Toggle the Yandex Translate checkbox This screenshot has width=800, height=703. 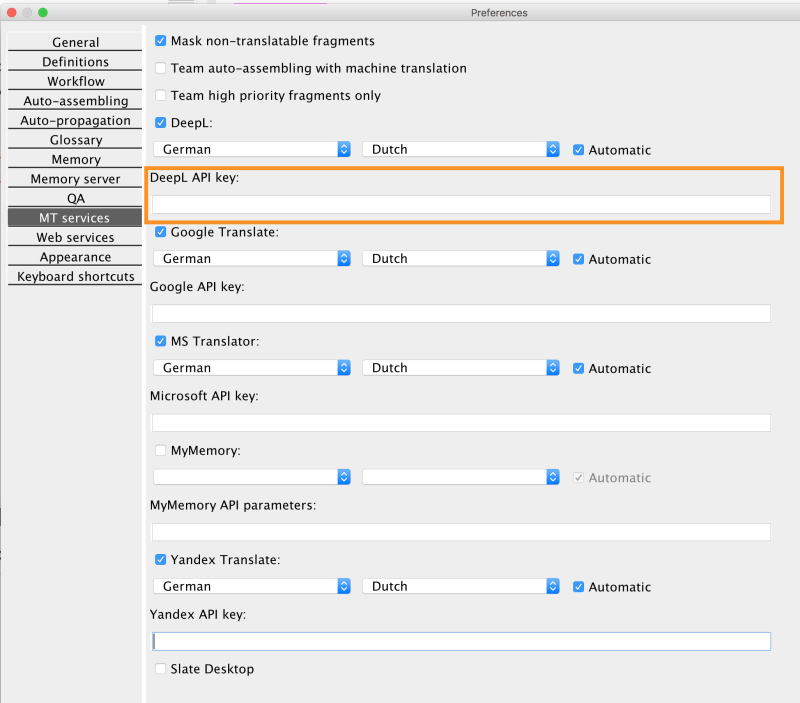pyautogui.click(x=160, y=559)
